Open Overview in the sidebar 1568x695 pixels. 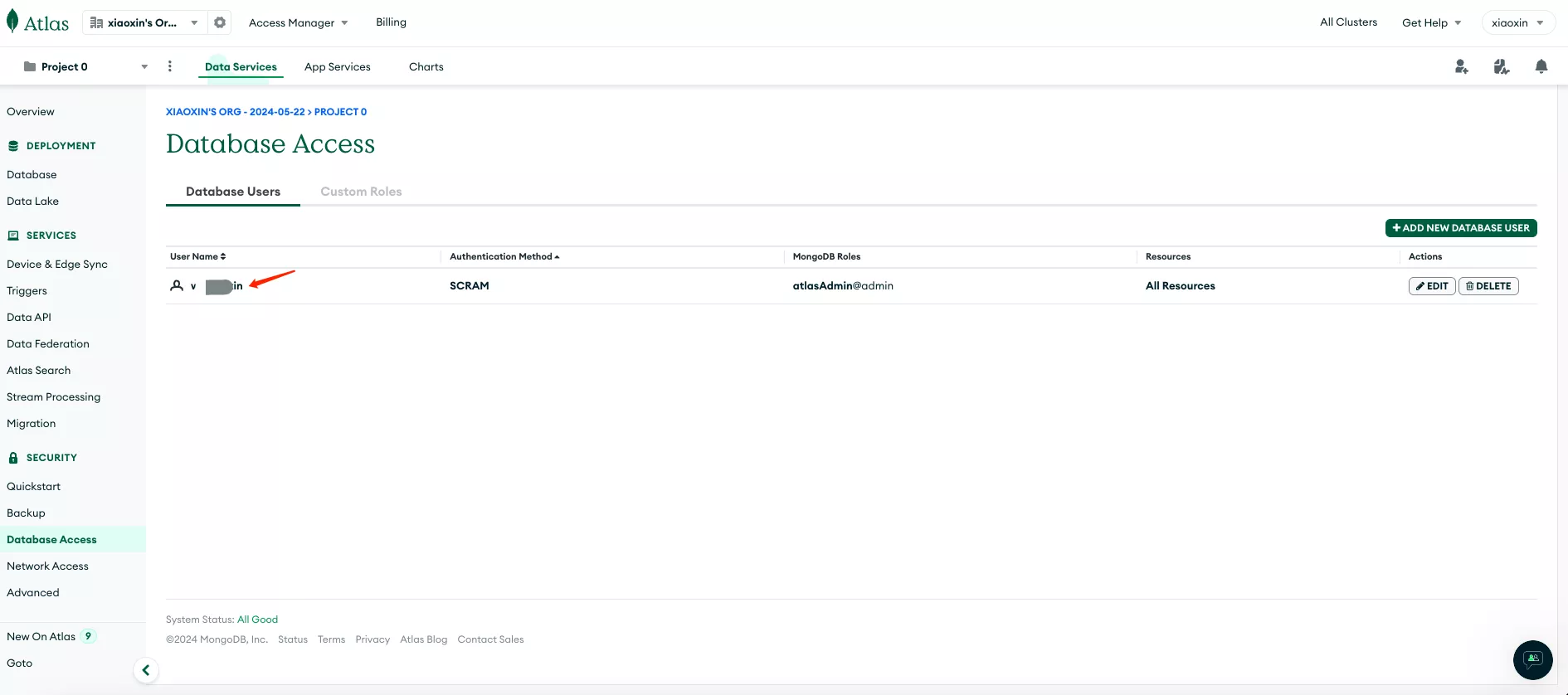pyautogui.click(x=31, y=112)
